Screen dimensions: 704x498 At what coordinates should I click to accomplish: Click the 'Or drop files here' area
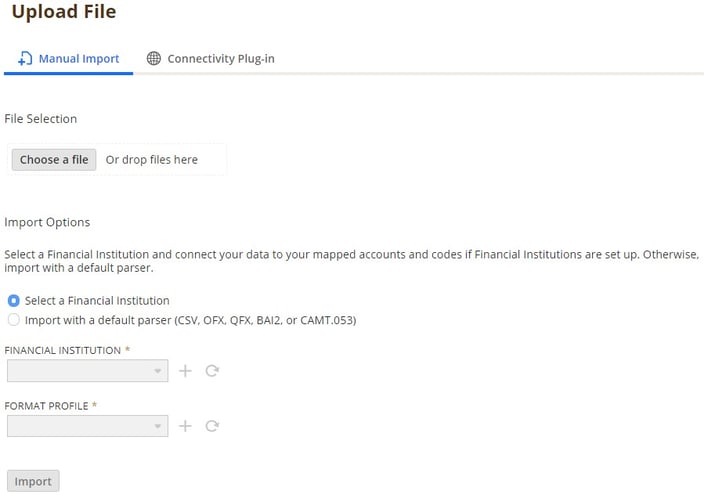(x=152, y=159)
